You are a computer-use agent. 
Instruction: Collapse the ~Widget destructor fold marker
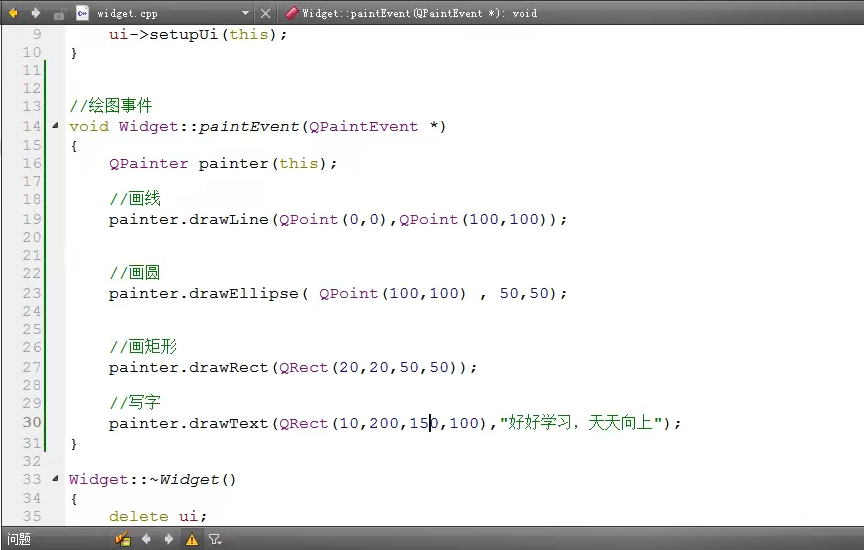click(x=55, y=478)
